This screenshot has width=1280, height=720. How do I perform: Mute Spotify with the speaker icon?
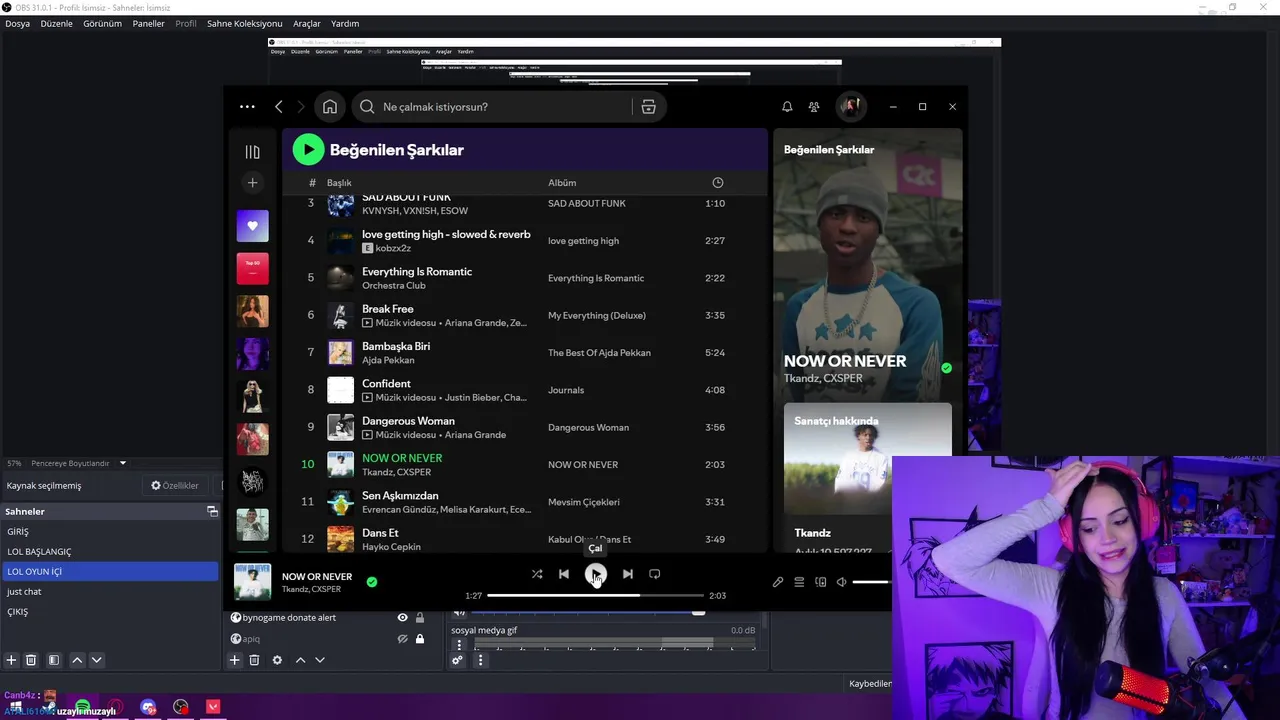(842, 582)
